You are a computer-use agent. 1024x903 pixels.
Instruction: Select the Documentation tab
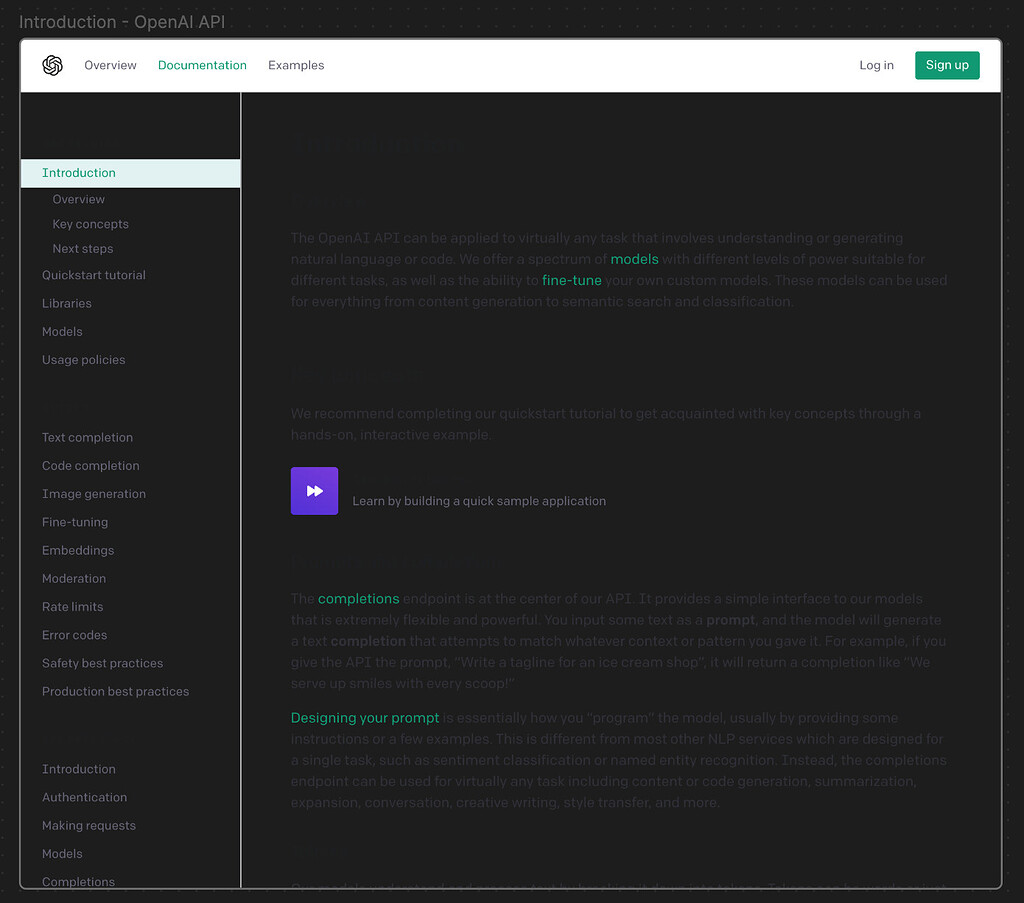click(202, 65)
